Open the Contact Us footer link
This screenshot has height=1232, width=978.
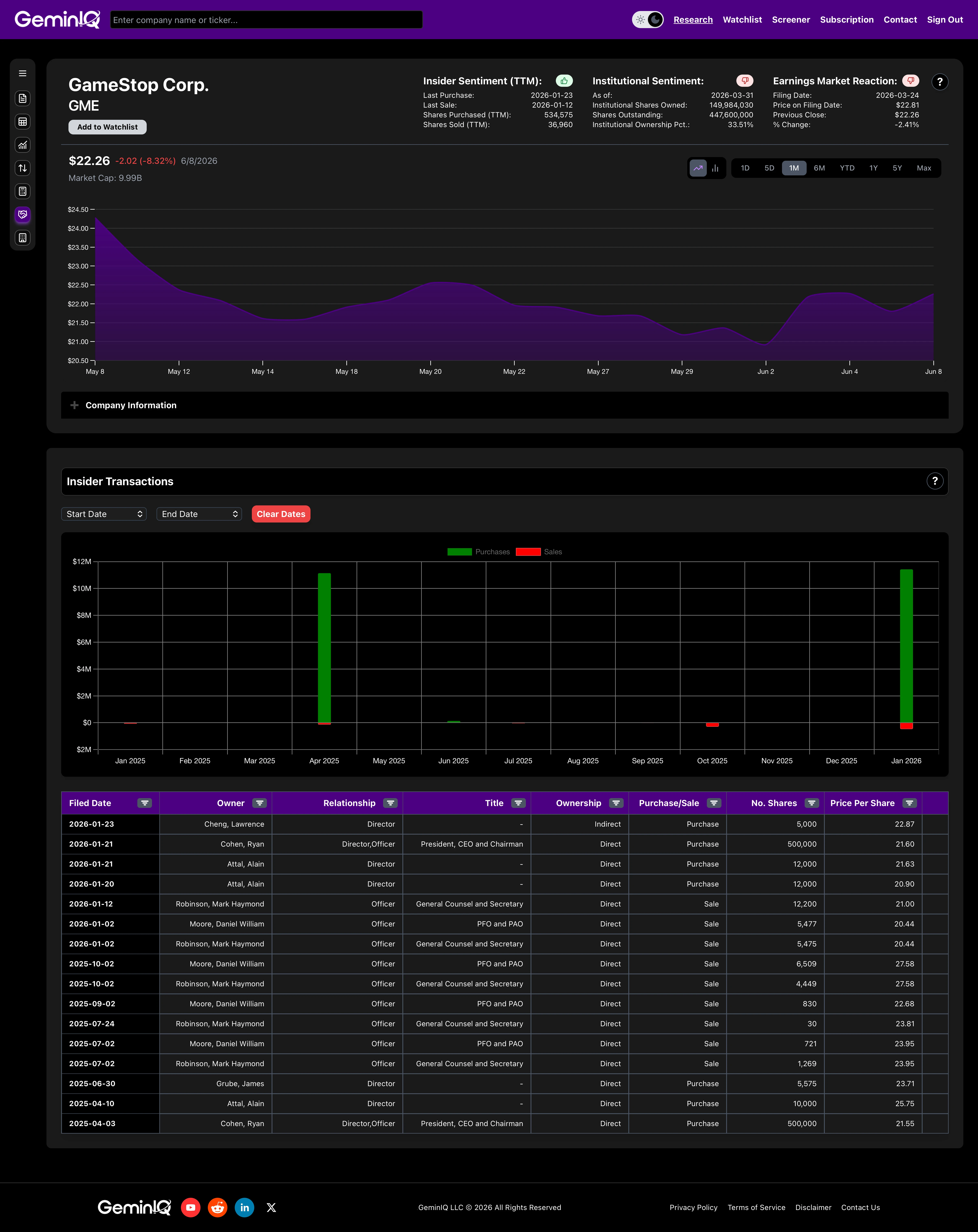860,1207
